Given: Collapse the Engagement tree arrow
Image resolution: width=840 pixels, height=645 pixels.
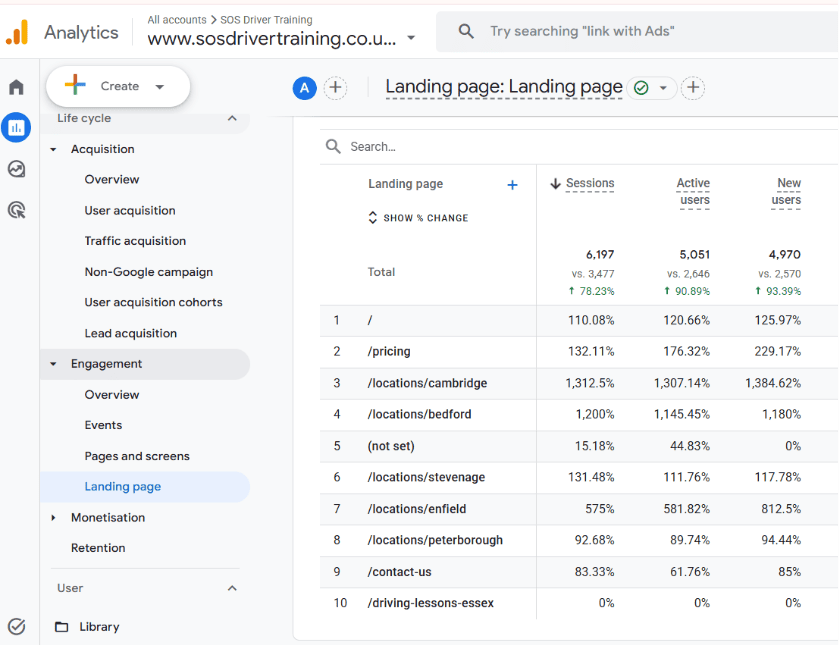Looking at the screenshot, I should click(x=53, y=364).
